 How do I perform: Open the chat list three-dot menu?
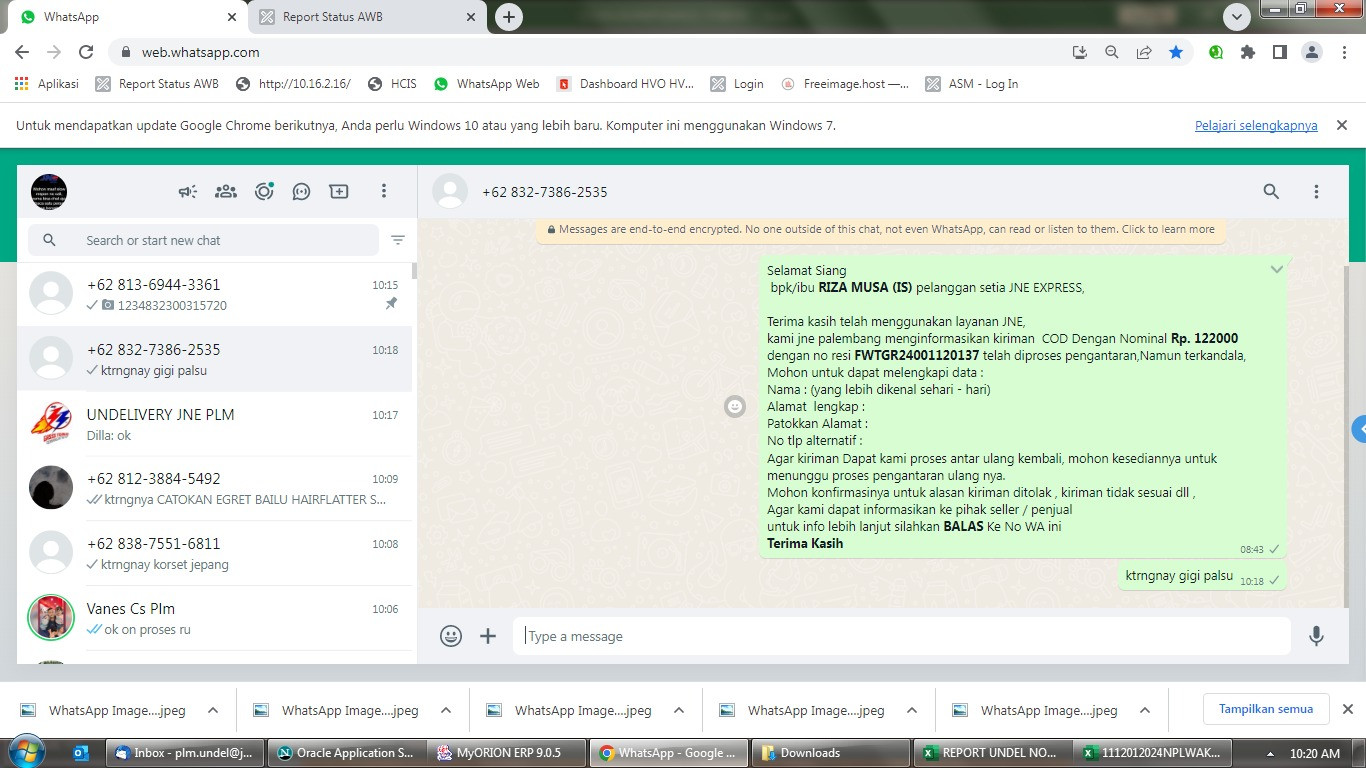point(384,191)
